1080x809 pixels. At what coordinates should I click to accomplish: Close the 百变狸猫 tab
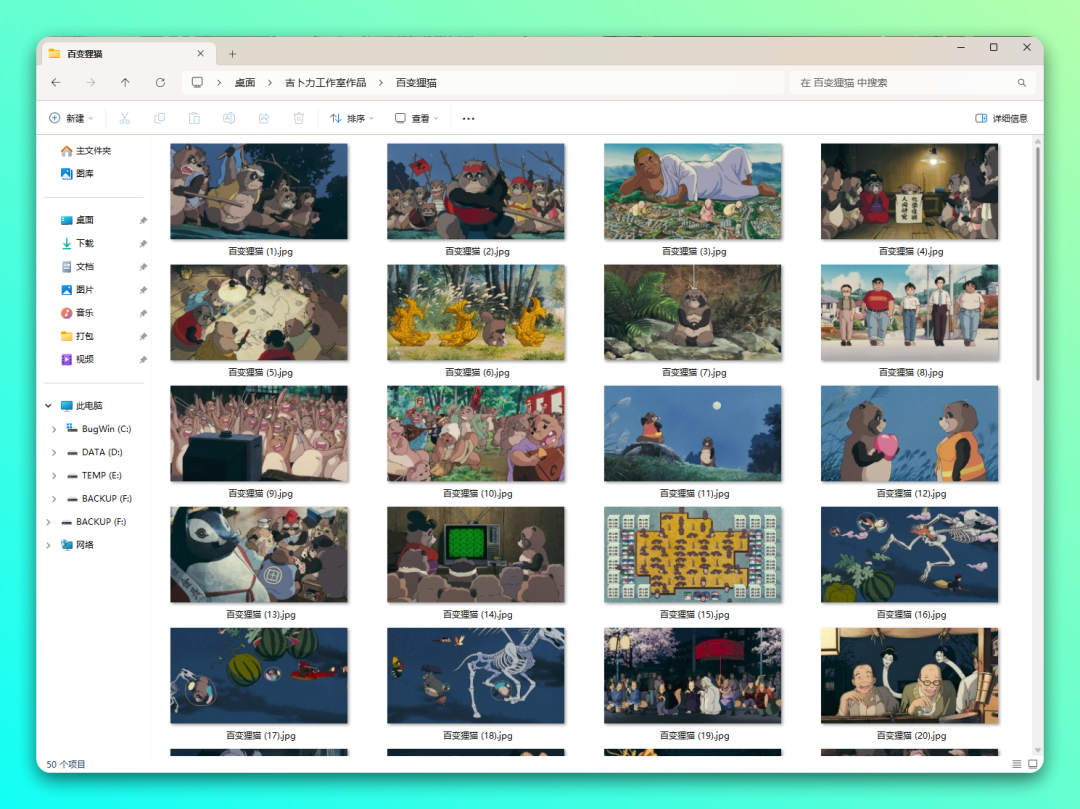(200, 54)
